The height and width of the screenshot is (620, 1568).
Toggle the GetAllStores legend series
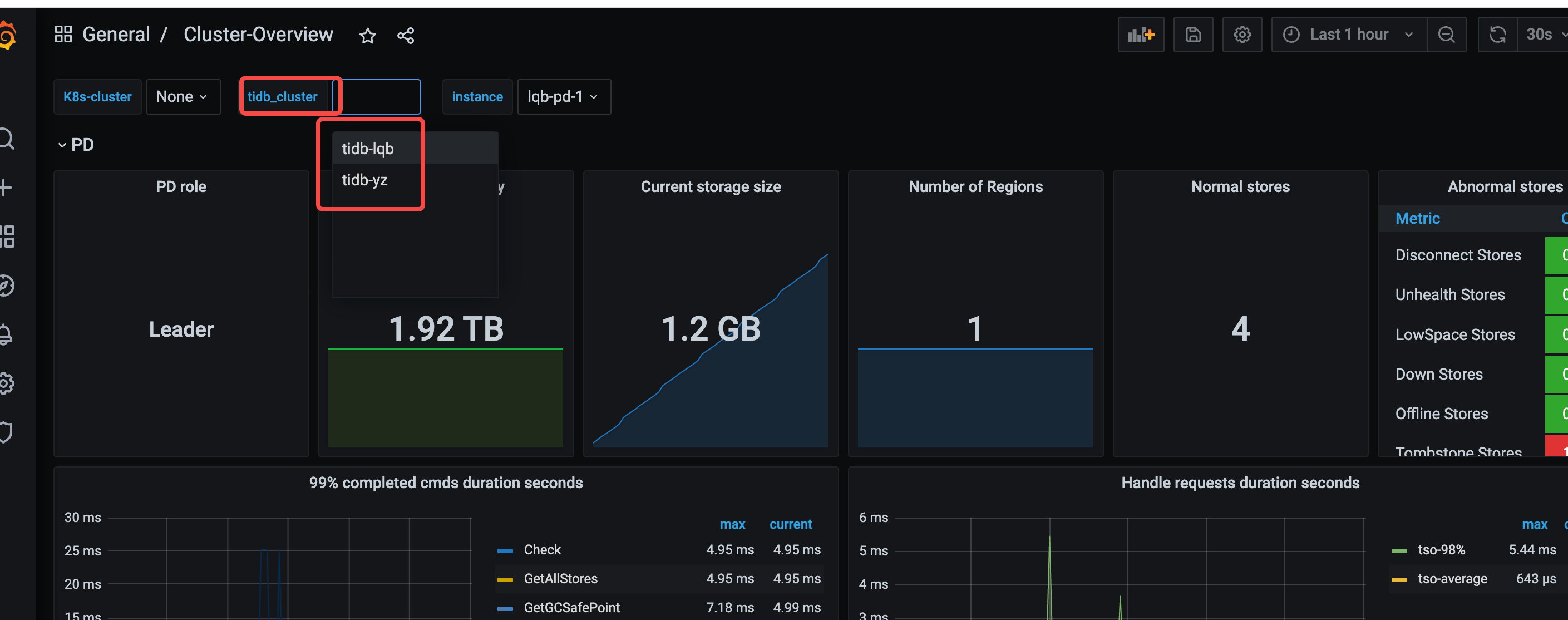click(x=560, y=579)
